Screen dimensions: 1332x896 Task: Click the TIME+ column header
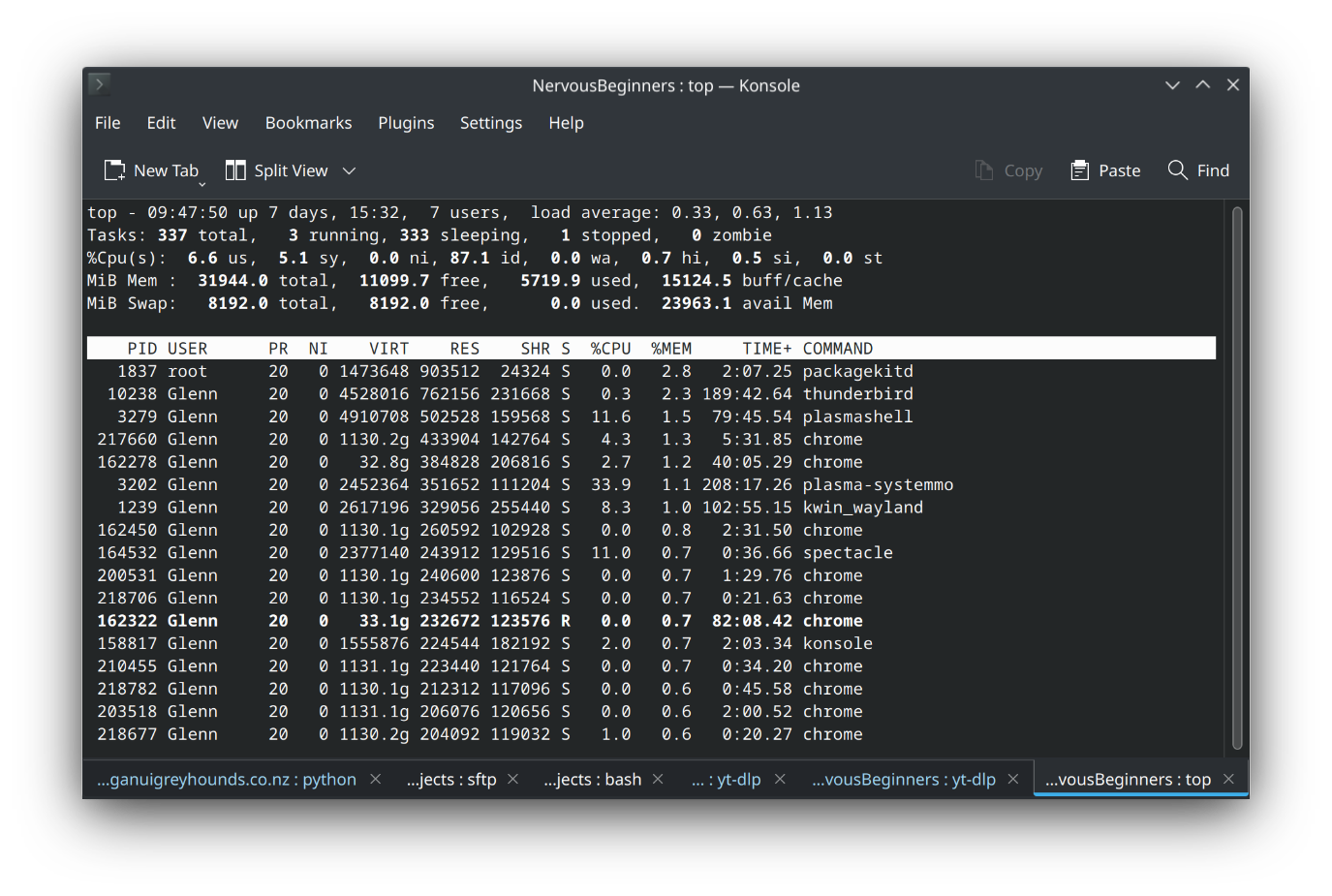(x=767, y=349)
